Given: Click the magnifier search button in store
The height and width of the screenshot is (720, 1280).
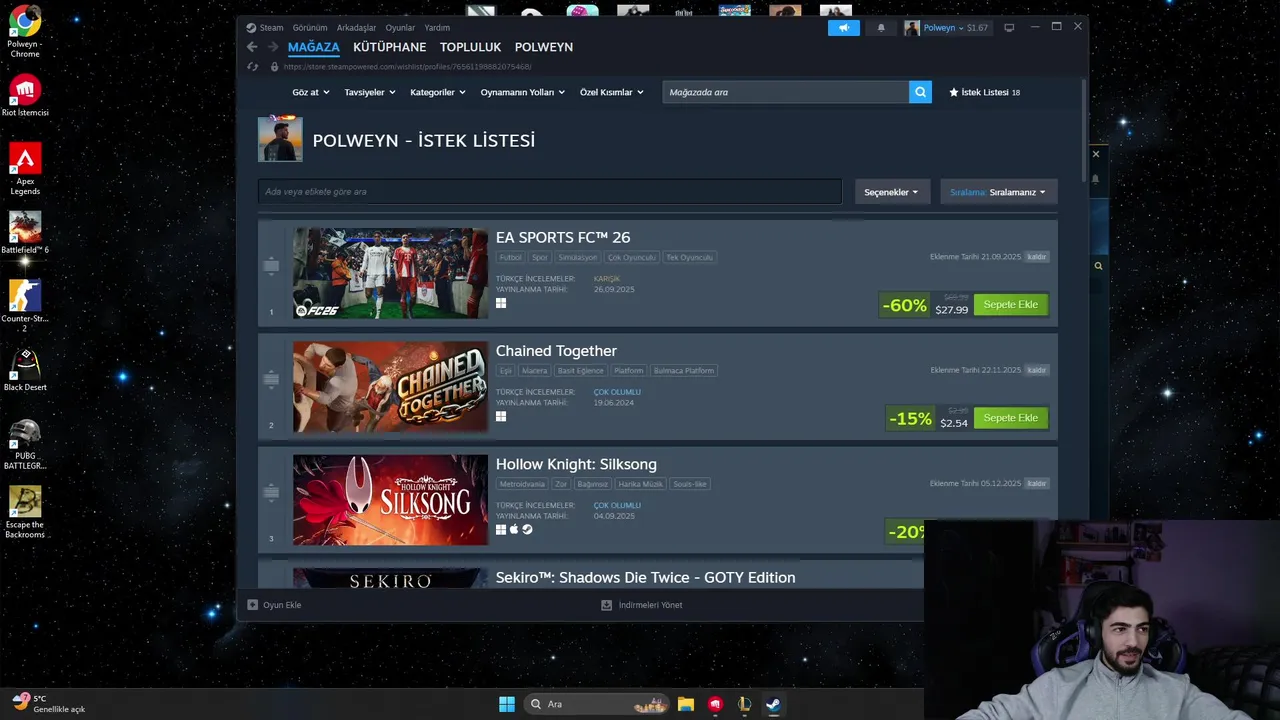Looking at the screenshot, I should pos(920,92).
